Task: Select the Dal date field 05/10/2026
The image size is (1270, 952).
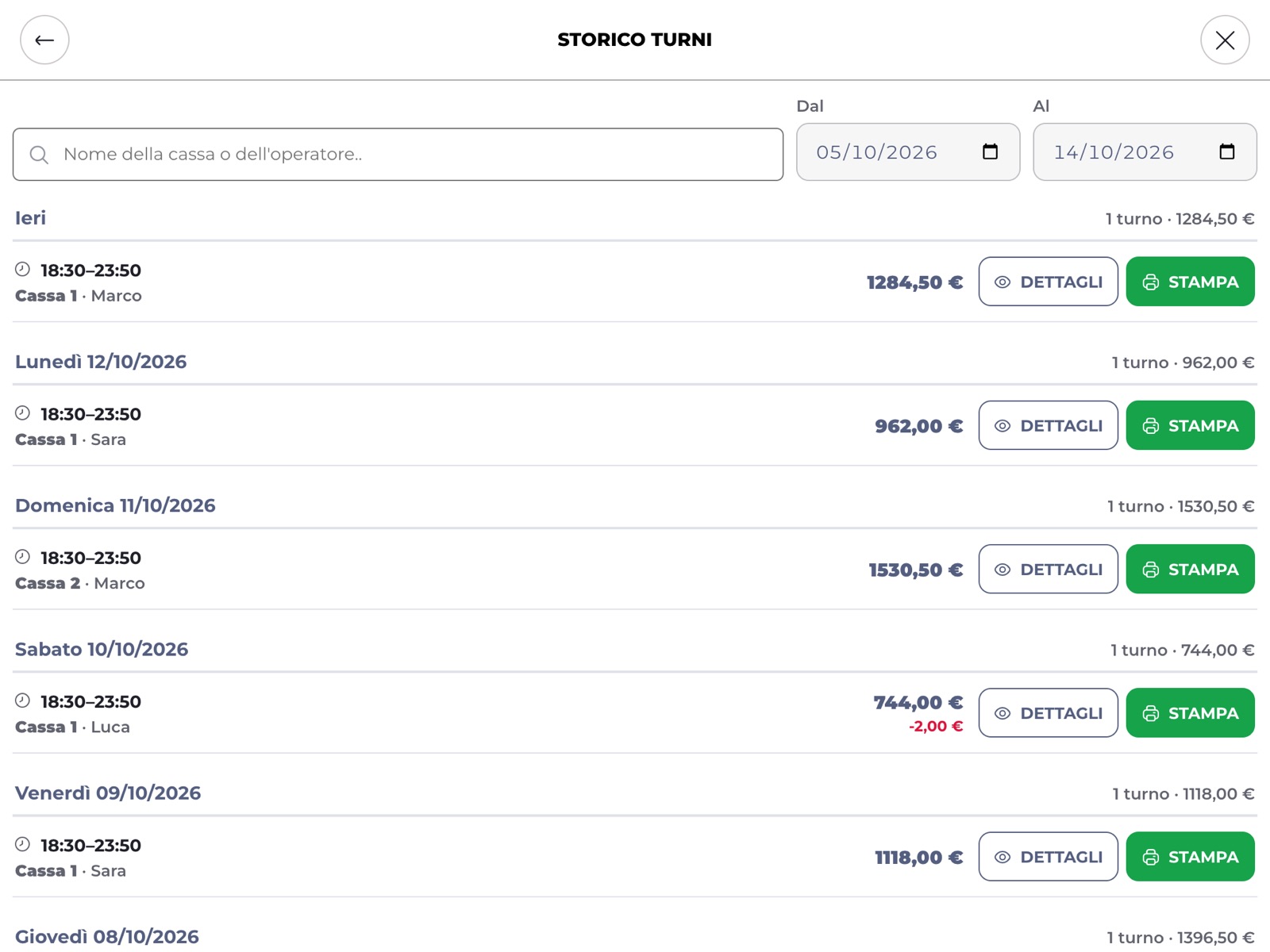Action: [908, 152]
